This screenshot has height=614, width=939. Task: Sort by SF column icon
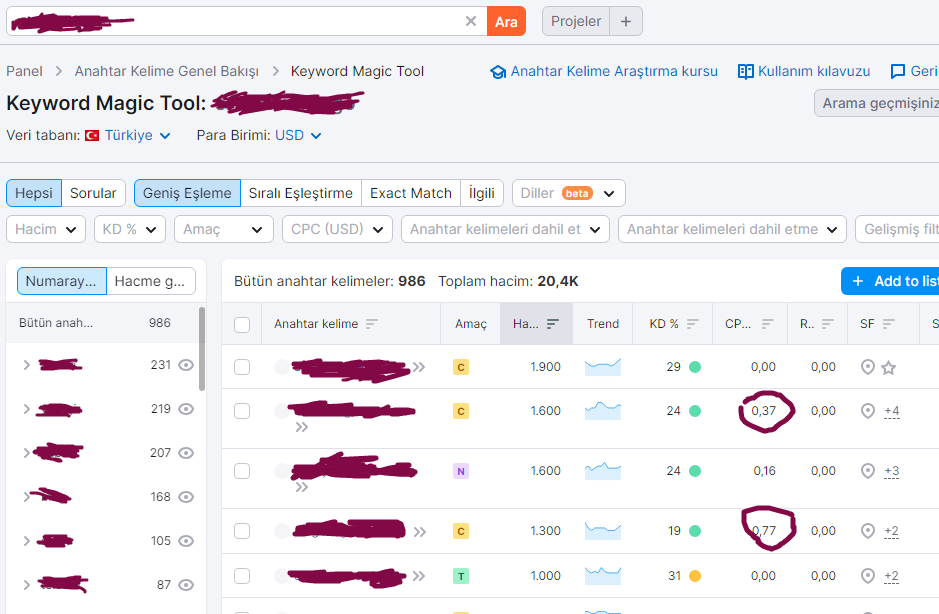pos(889,323)
